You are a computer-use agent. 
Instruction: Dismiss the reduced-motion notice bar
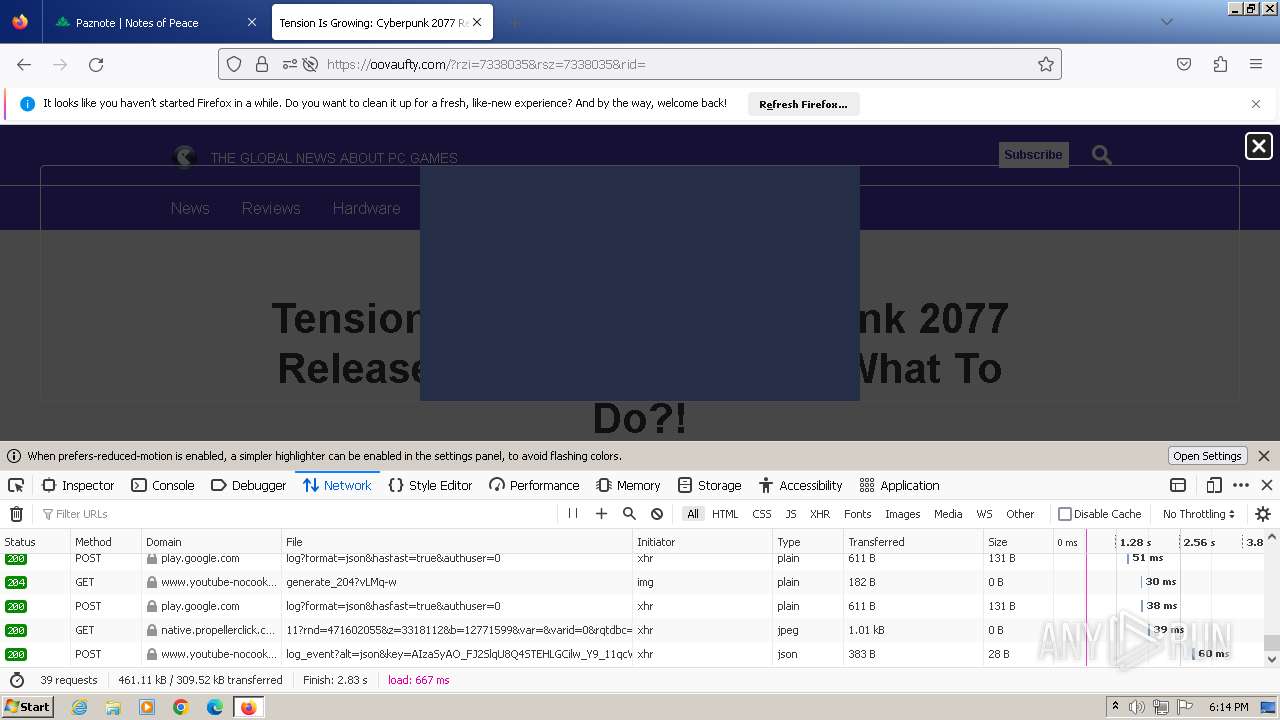click(1264, 456)
